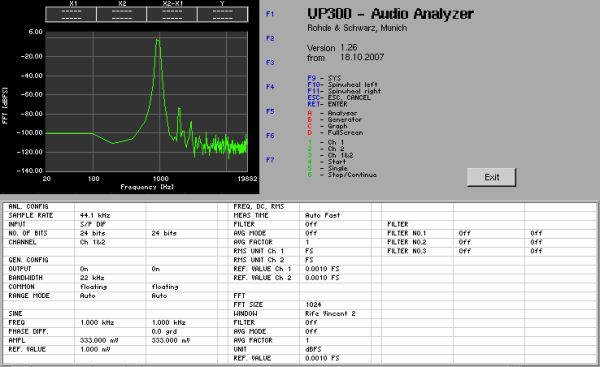
Task: Click the 1000 Hz peak on FFT graph
Action: (x=158, y=40)
